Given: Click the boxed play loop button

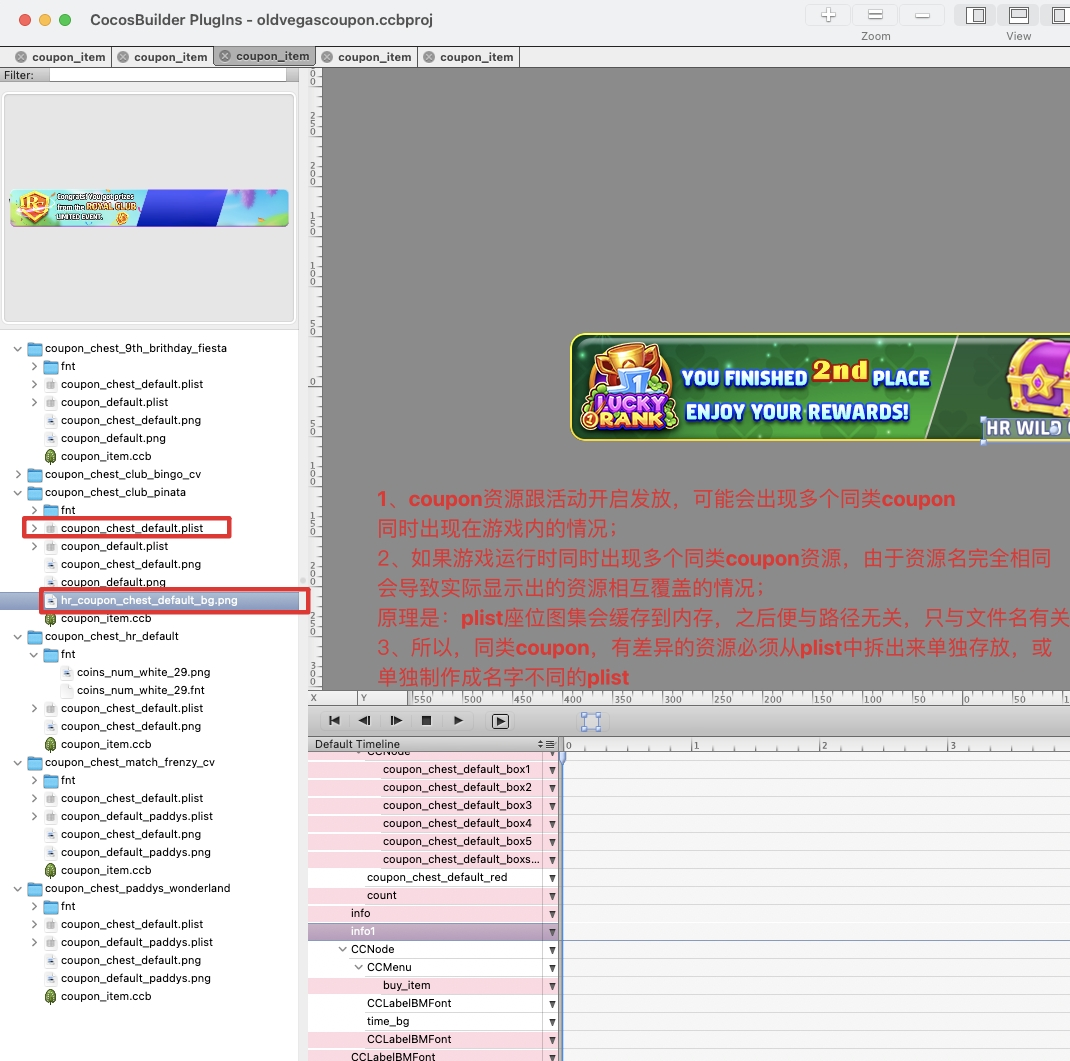Looking at the screenshot, I should 500,721.
